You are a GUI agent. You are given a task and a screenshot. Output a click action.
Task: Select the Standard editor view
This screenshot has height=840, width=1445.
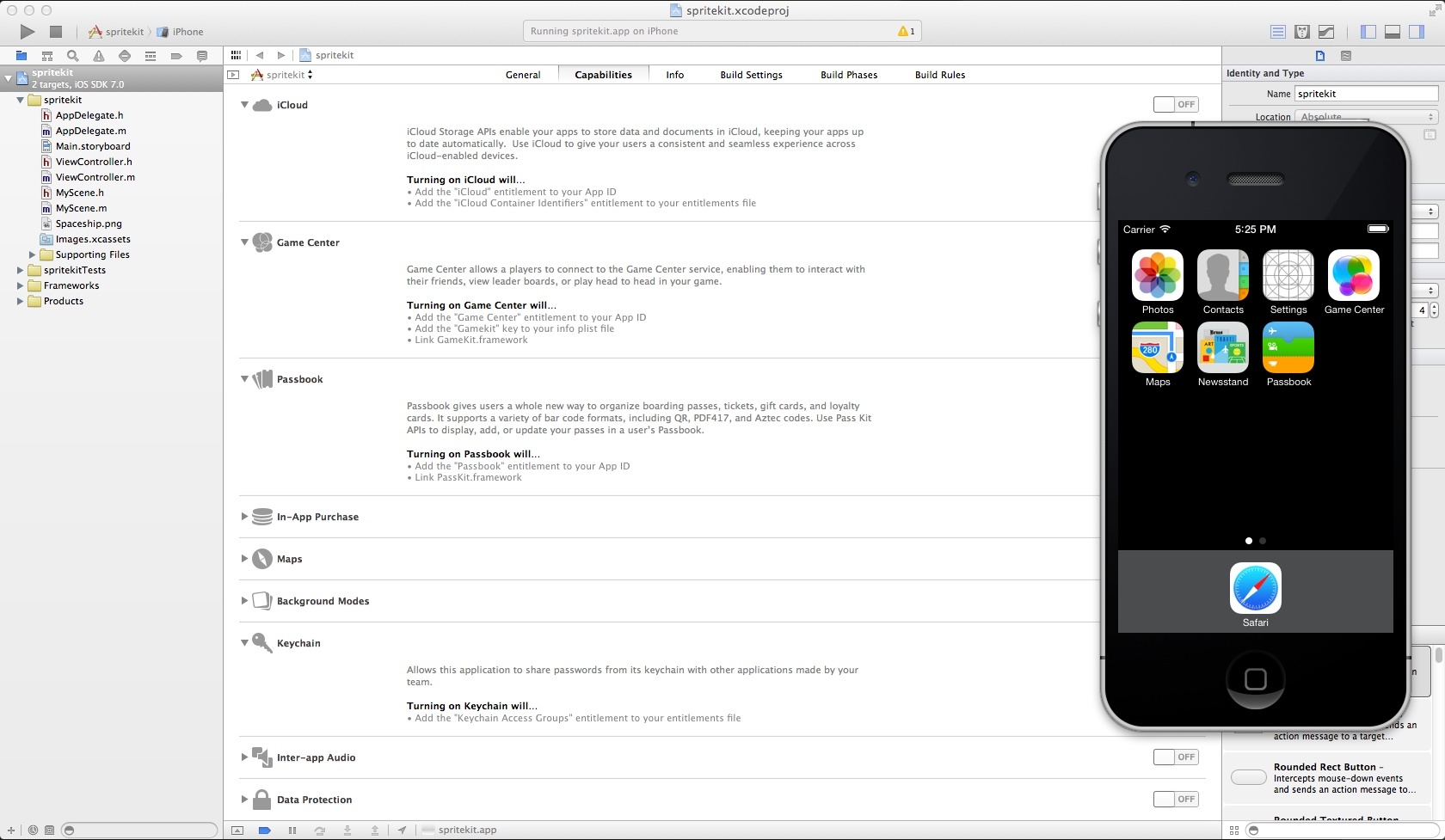(1278, 32)
